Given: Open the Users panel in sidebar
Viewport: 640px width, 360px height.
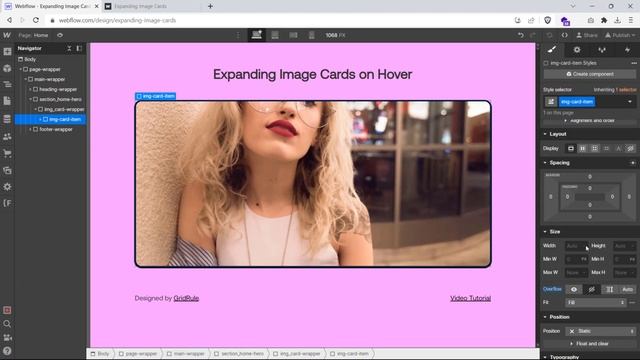Looking at the screenshot, I should click(7, 136).
